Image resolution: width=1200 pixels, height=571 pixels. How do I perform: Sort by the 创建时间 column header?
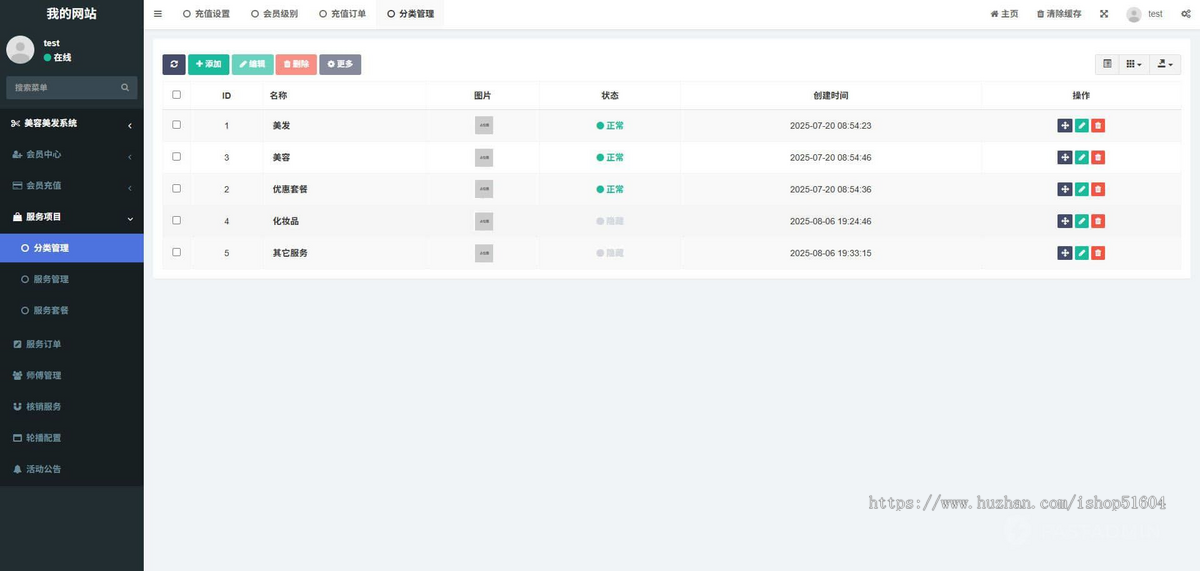pyautogui.click(x=831, y=95)
